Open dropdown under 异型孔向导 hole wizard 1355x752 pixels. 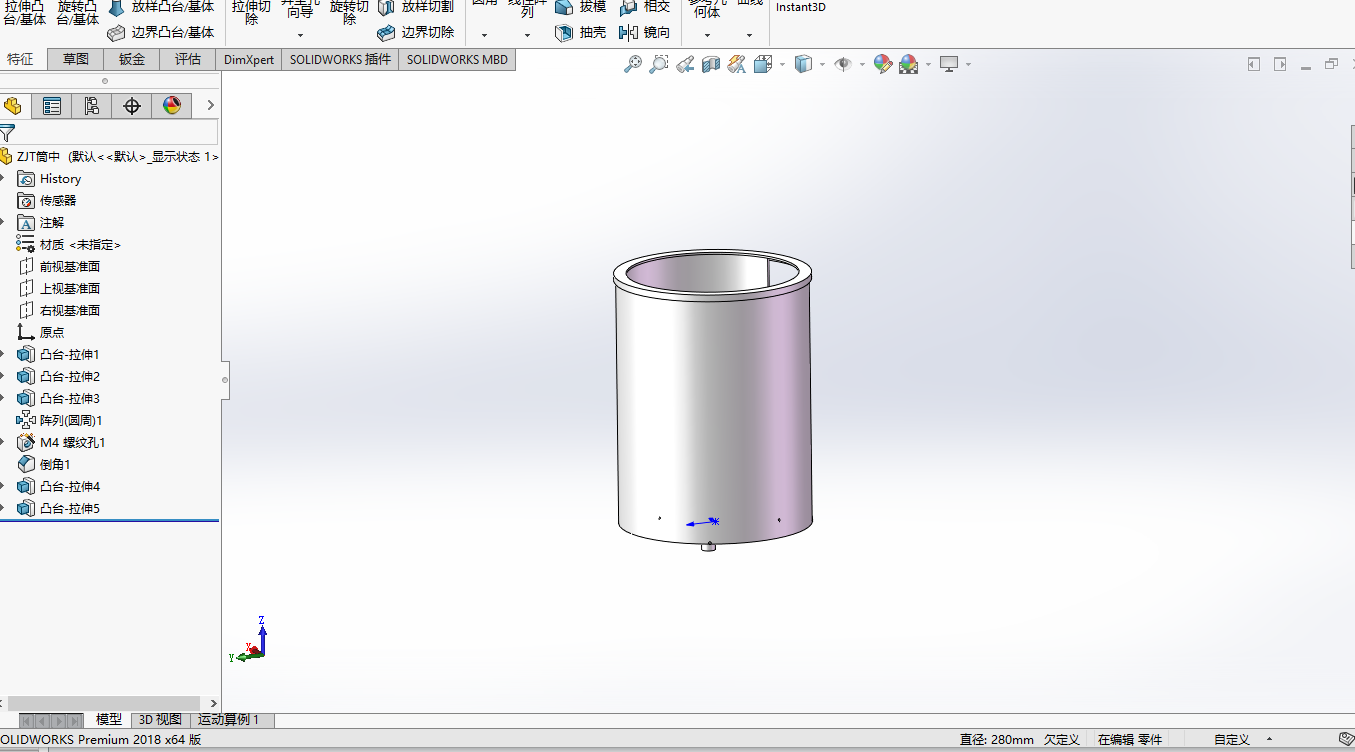click(x=300, y=35)
